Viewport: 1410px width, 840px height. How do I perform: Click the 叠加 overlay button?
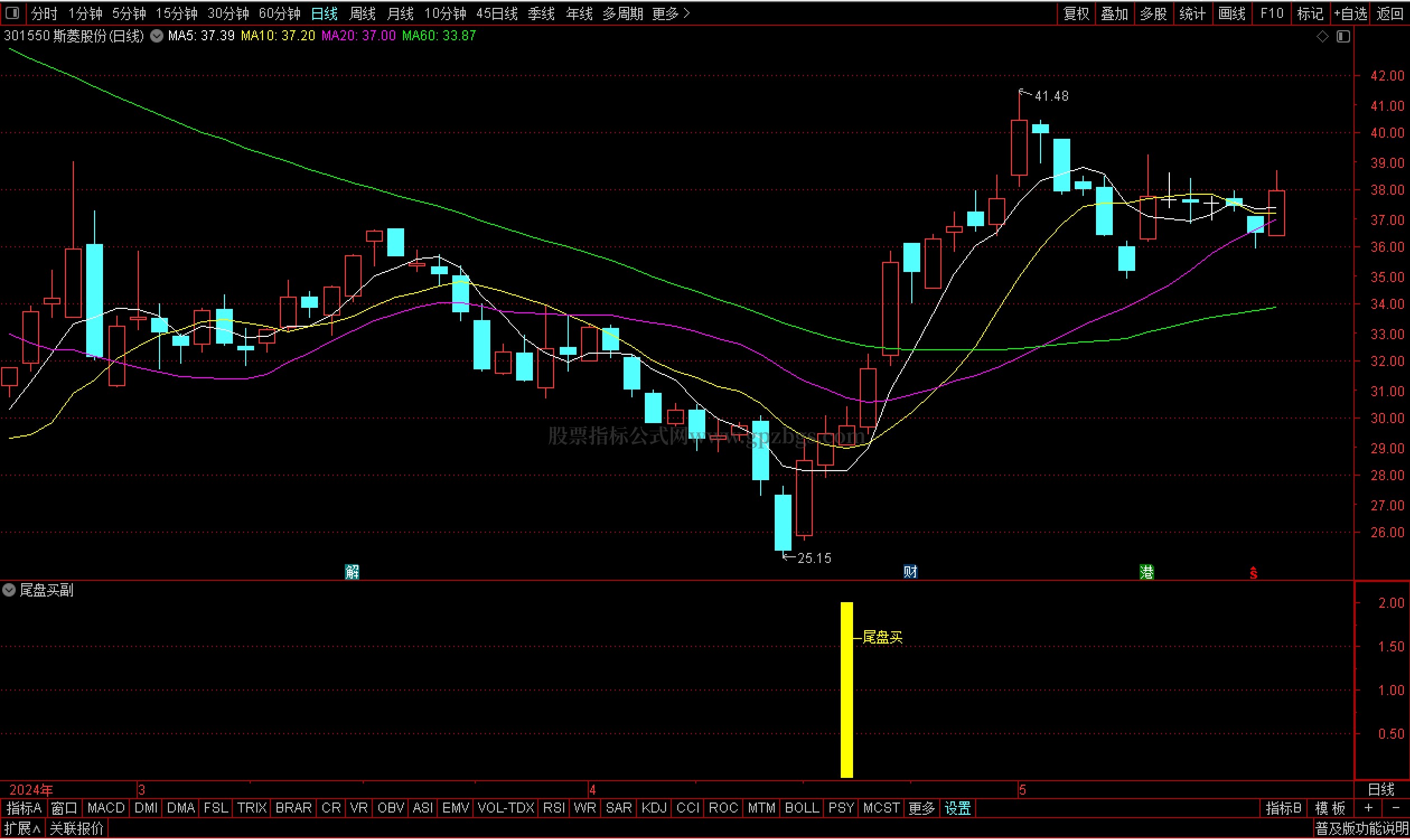click(x=1115, y=13)
